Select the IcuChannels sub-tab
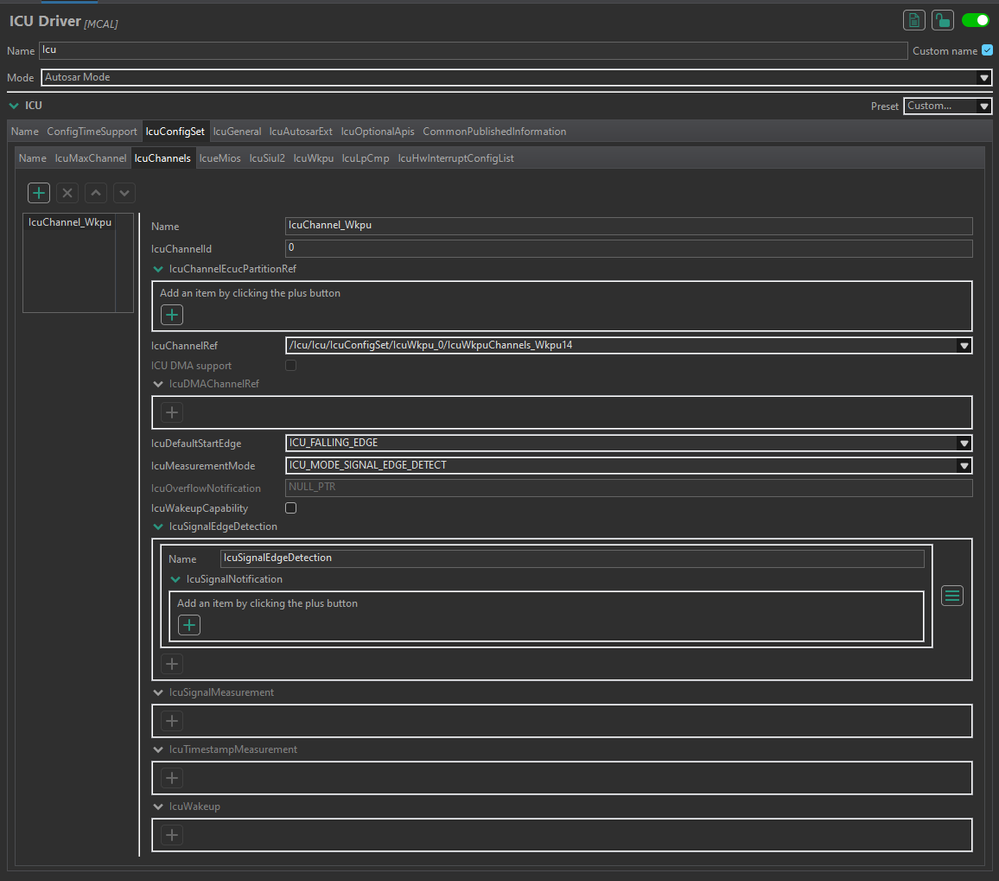Screen dimensions: 999x881 point(162,159)
